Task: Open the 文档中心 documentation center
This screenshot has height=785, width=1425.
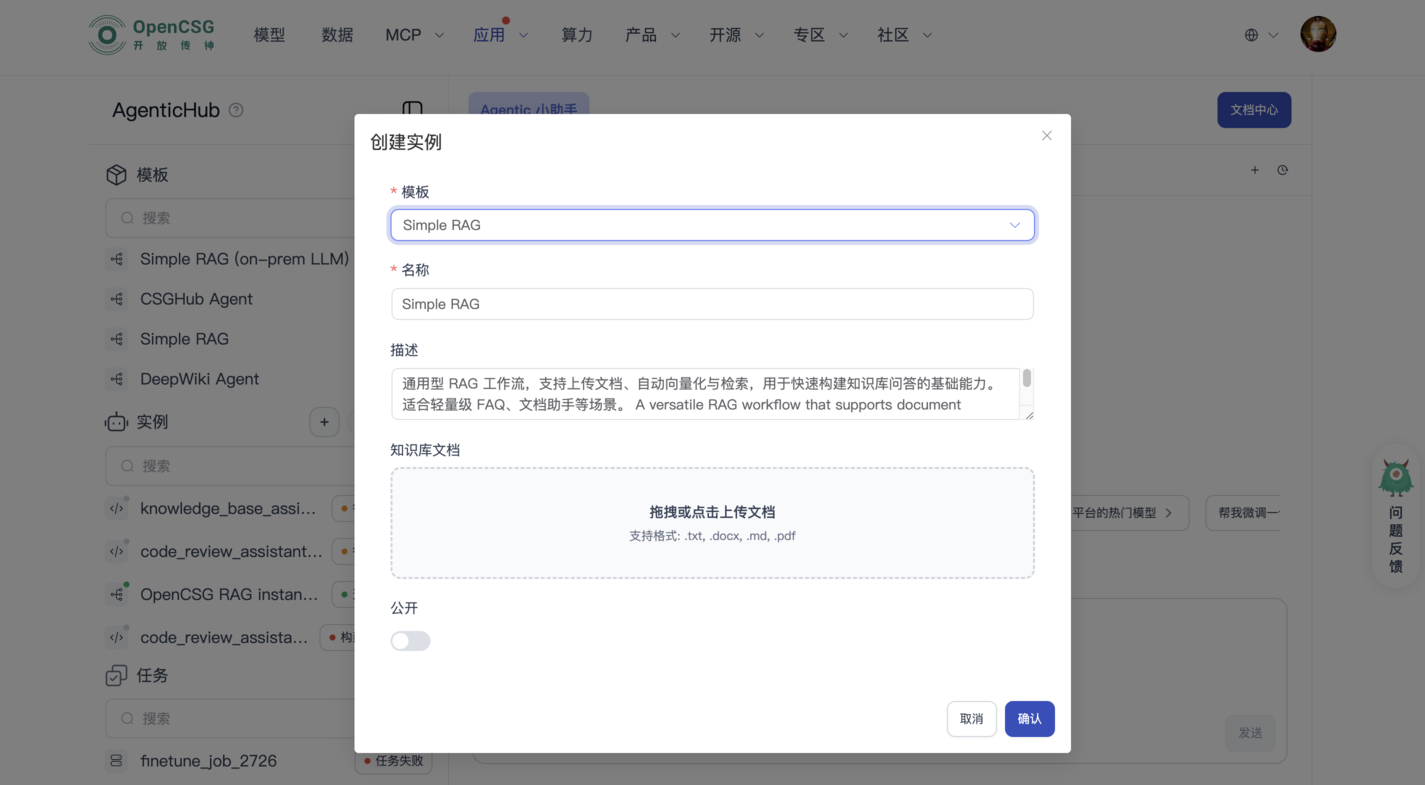Action: pyautogui.click(x=1254, y=110)
